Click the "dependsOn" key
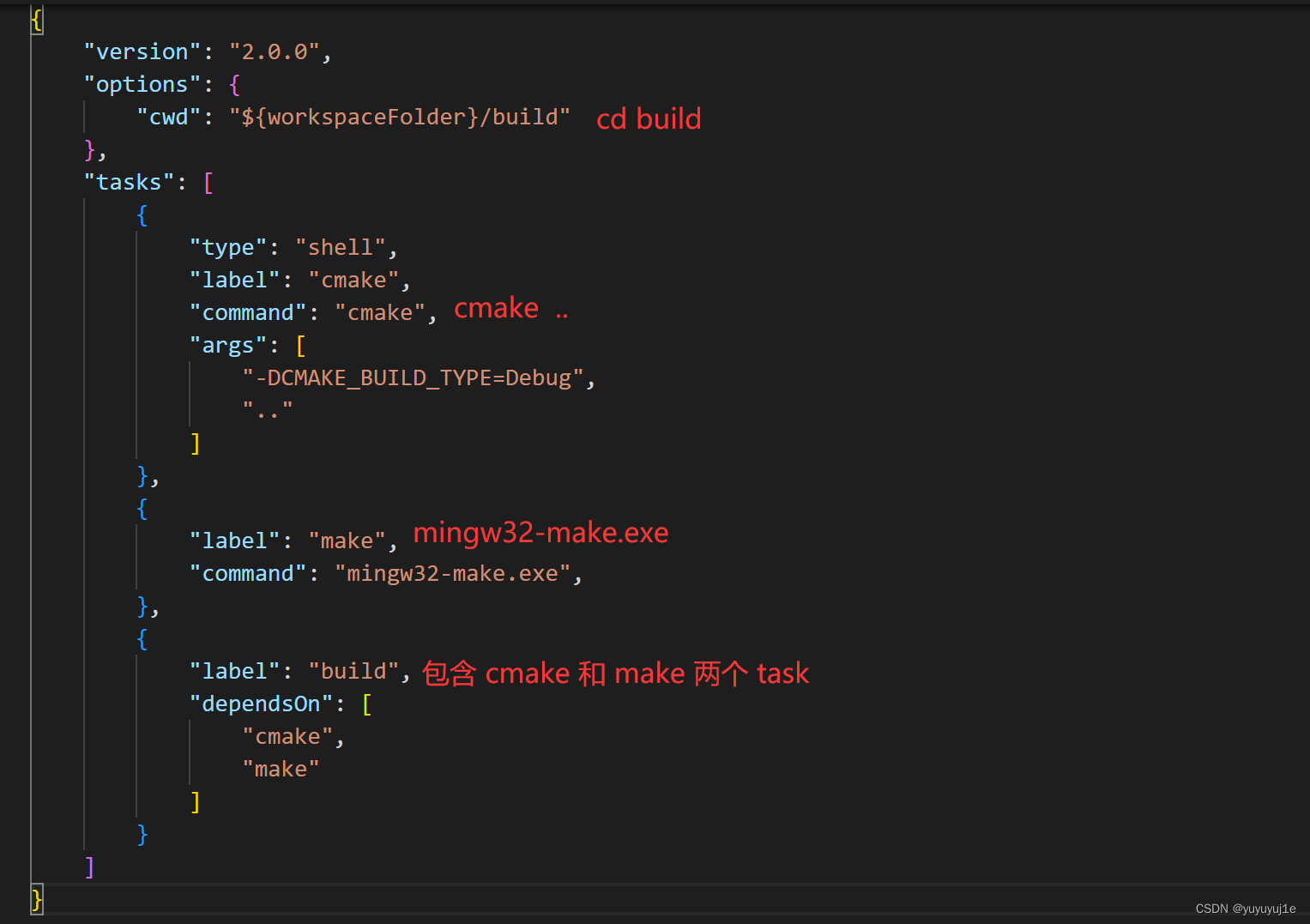This screenshot has width=1310, height=924. (x=261, y=704)
